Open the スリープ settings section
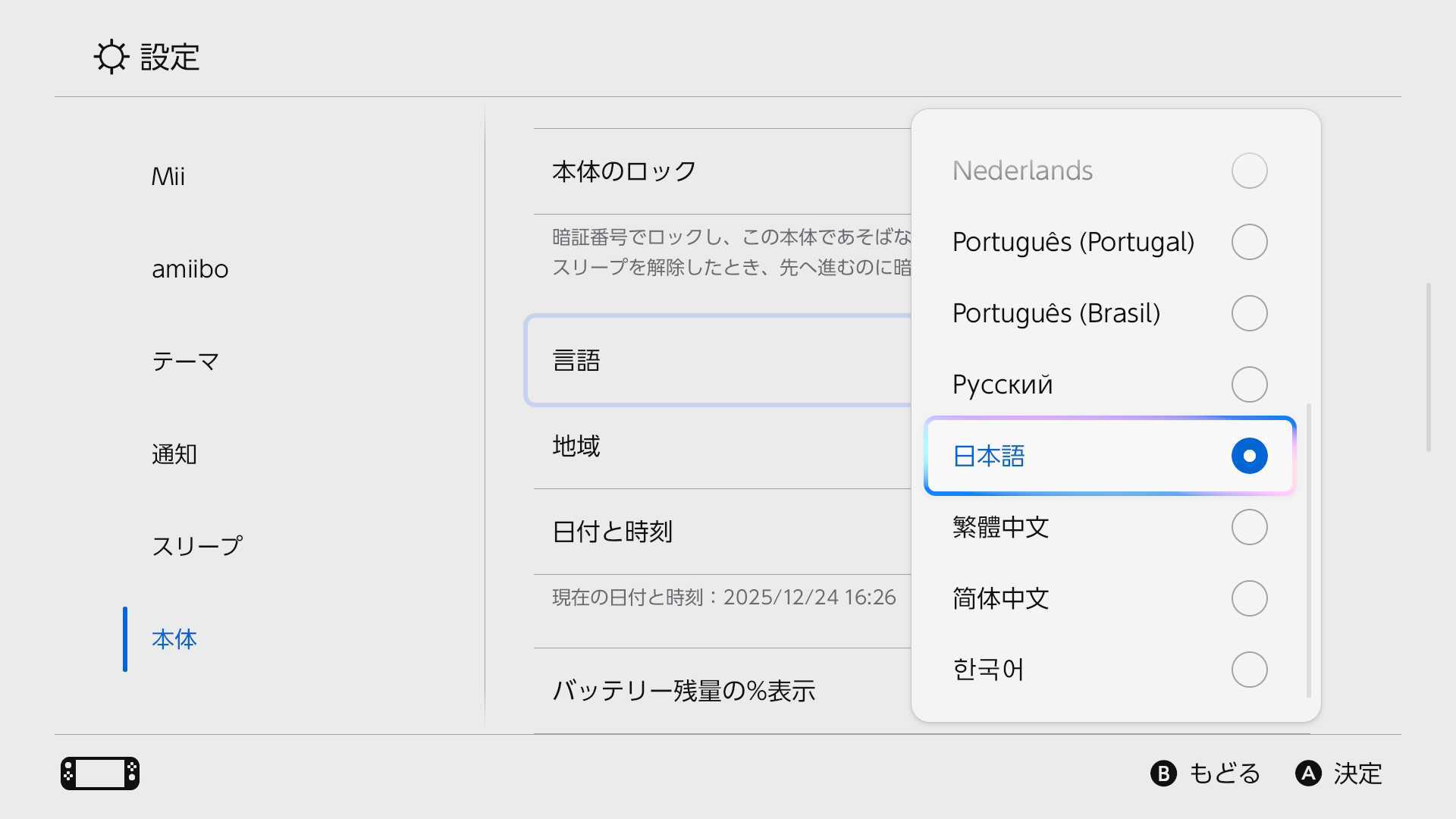Image resolution: width=1456 pixels, height=819 pixels. click(196, 544)
